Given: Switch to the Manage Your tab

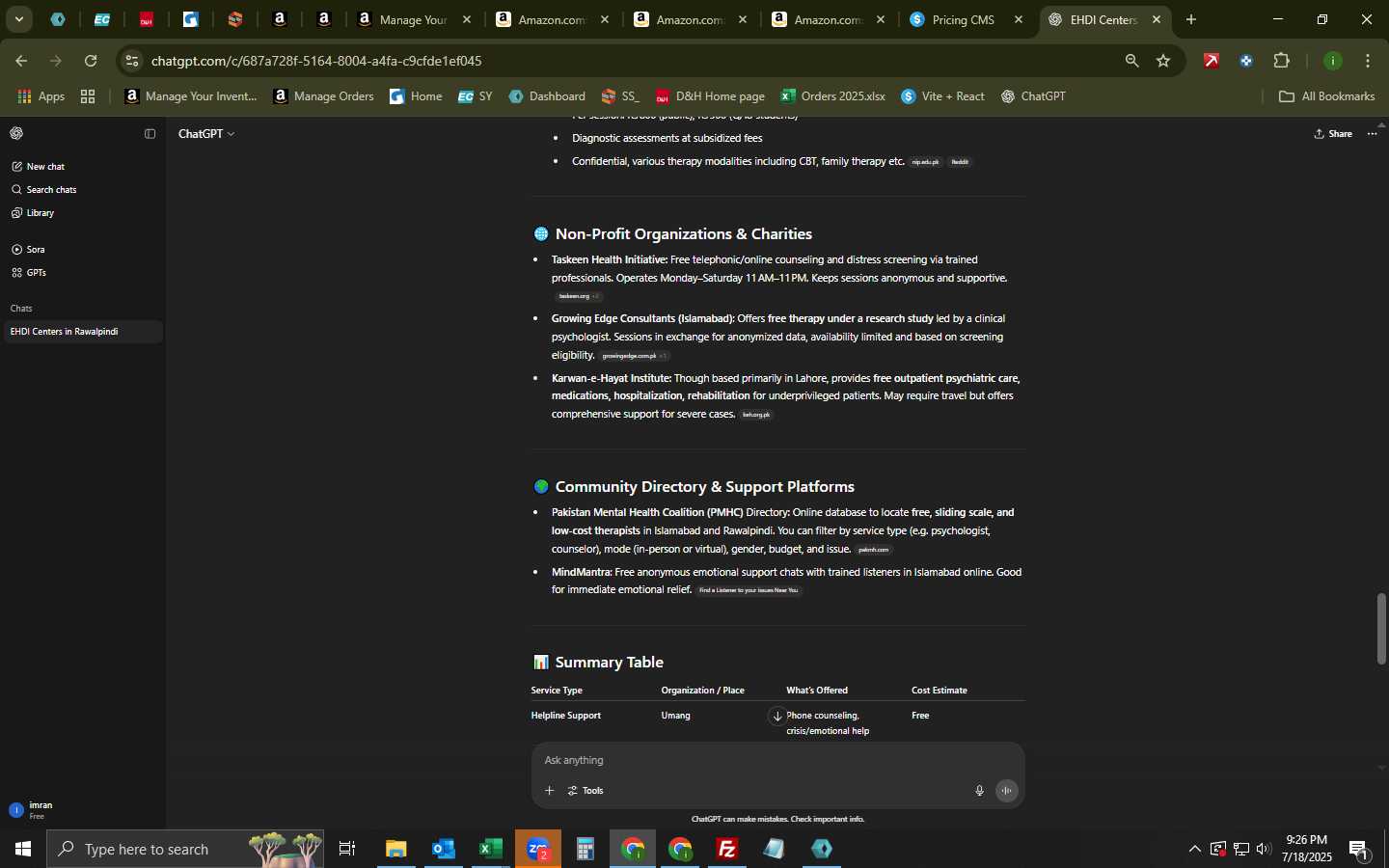Looking at the screenshot, I should click(413, 19).
